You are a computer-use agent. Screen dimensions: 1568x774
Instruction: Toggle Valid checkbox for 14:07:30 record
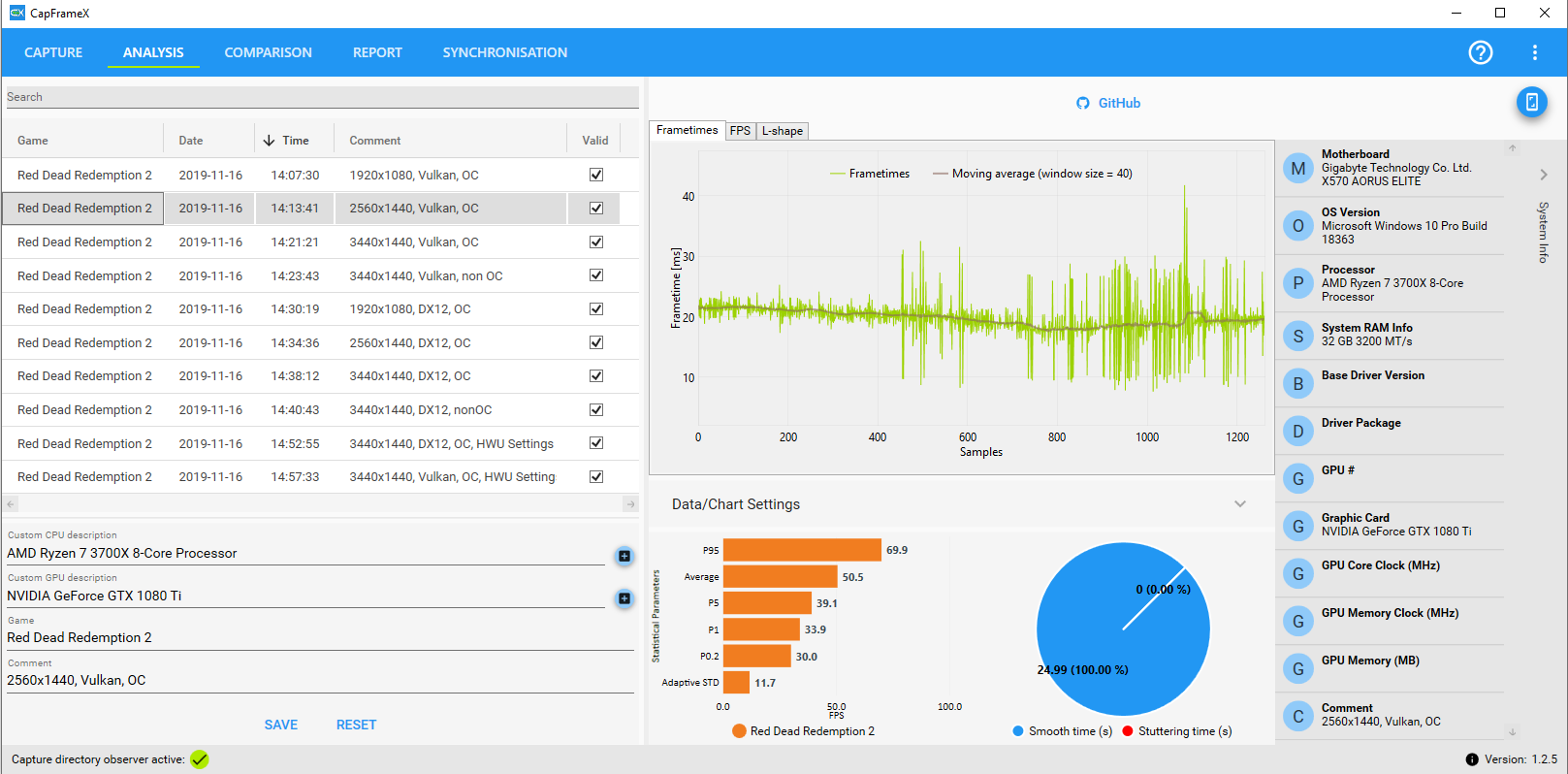point(596,175)
